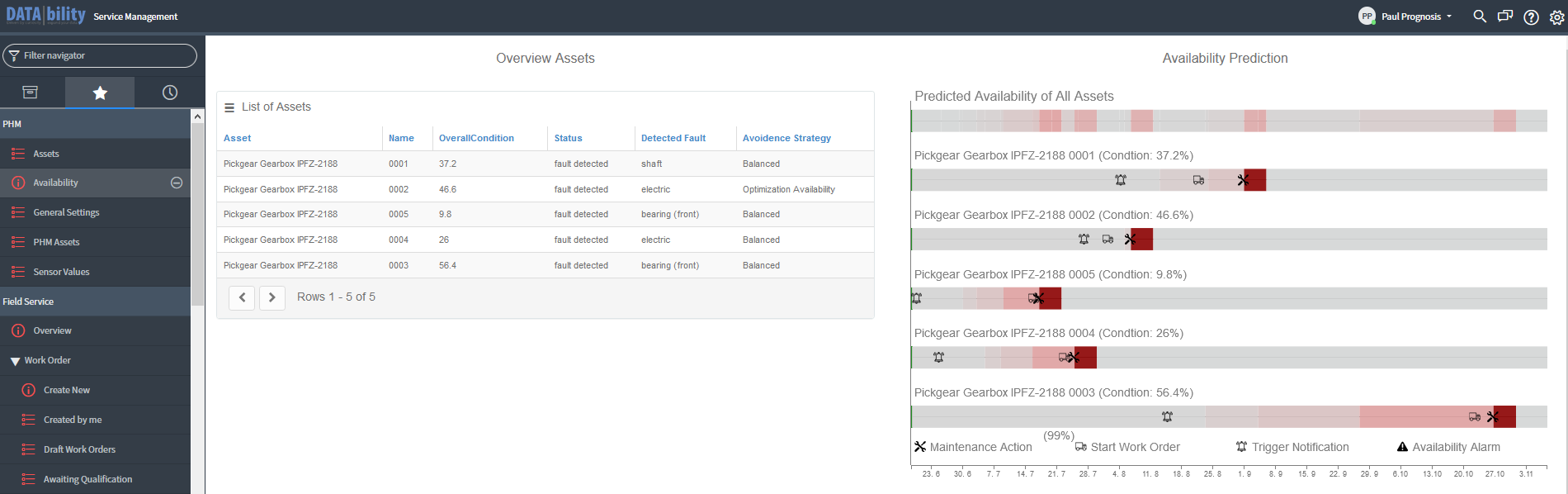This screenshot has height=494, width=1568.
Task: Switch to the History clock tab
Action: (170, 93)
